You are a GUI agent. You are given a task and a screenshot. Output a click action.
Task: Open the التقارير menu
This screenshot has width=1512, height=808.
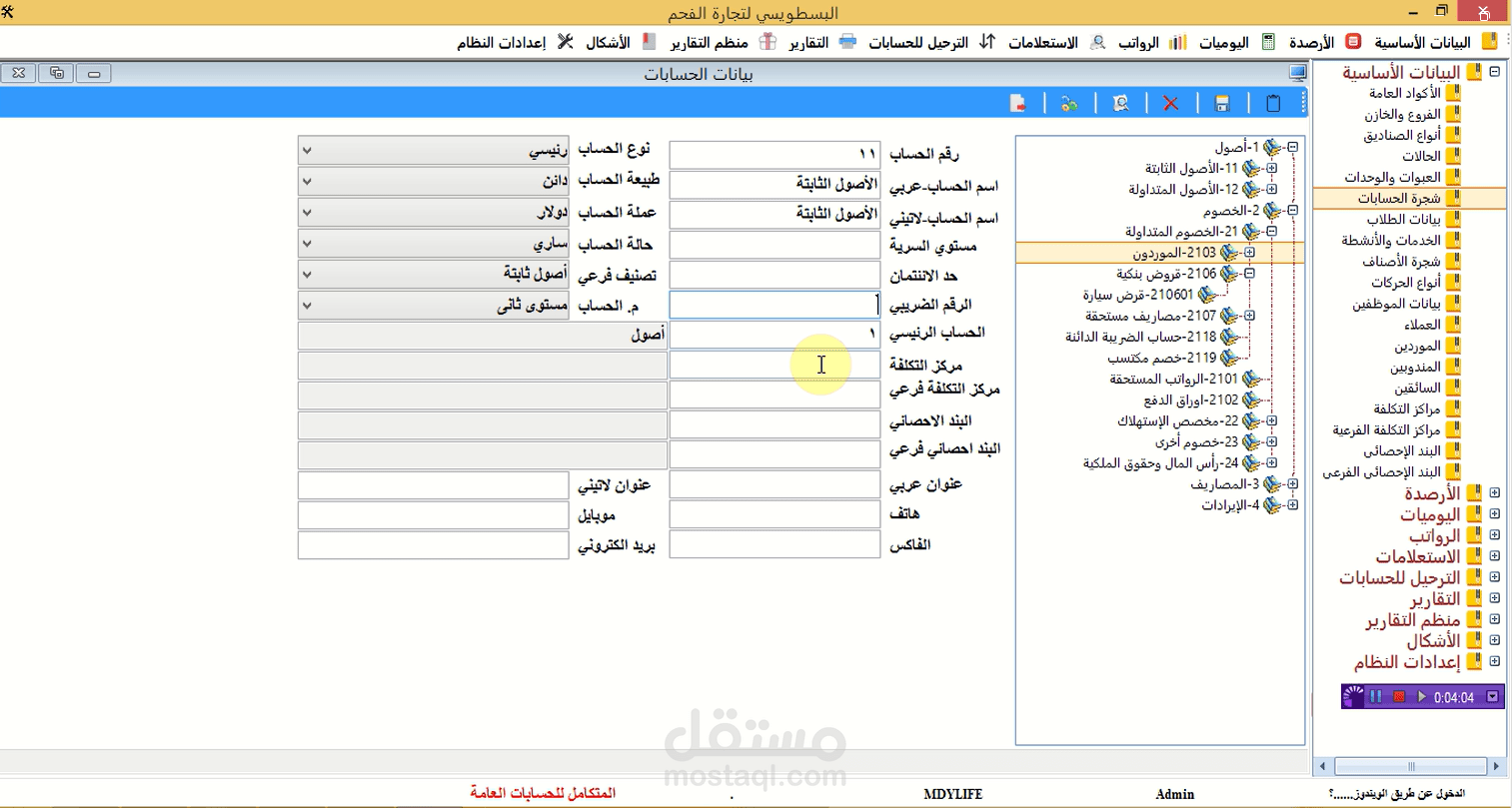tap(822, 42)
